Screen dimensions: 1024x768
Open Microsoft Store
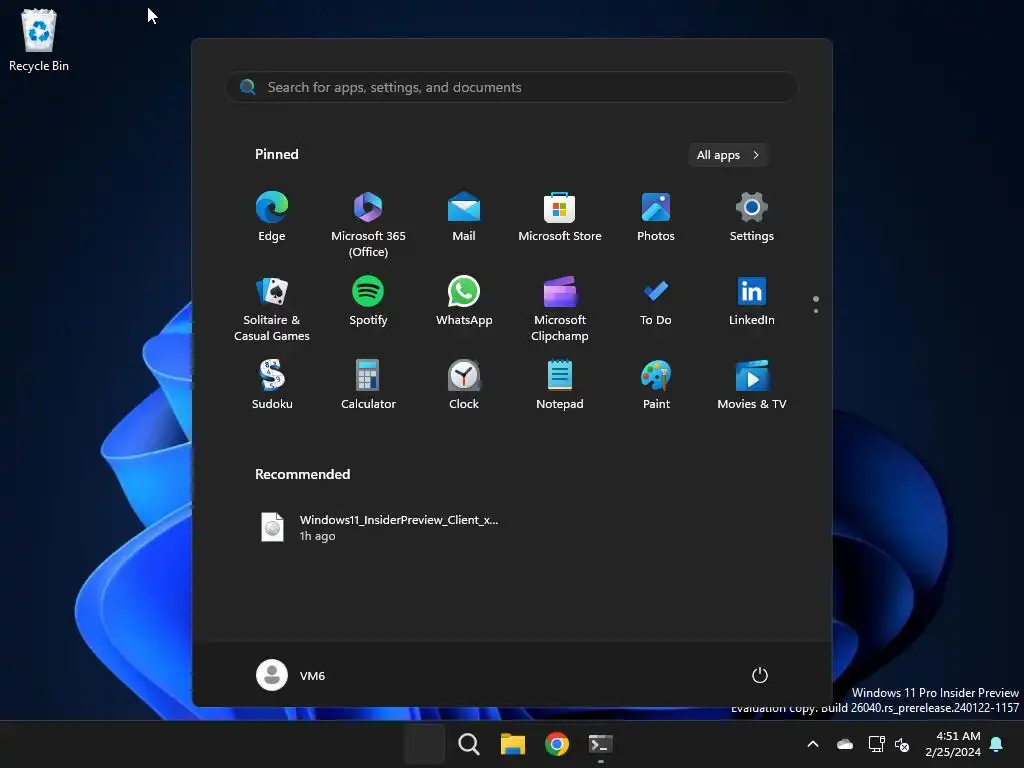(x=560, y=217)
